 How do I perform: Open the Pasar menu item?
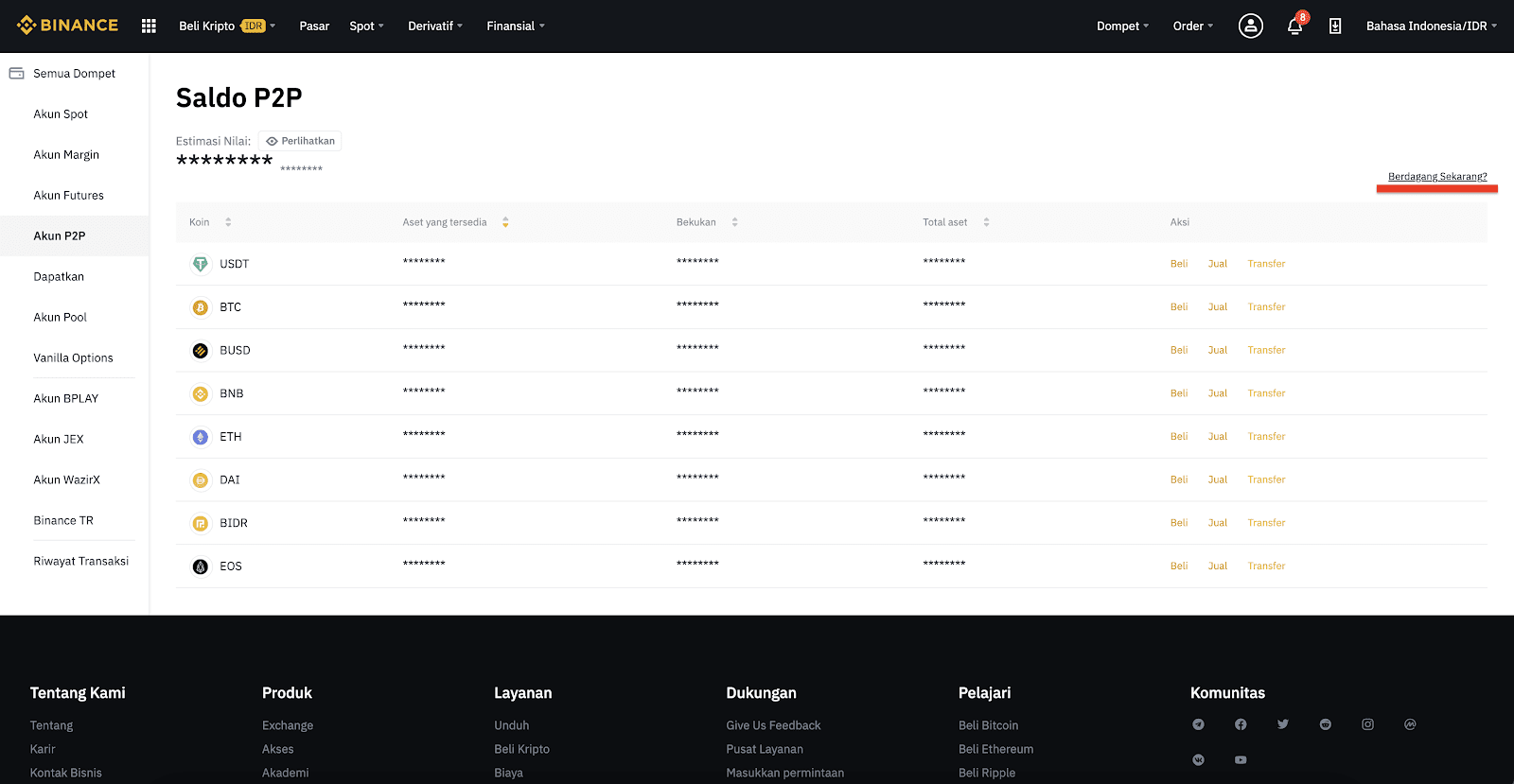314,26
